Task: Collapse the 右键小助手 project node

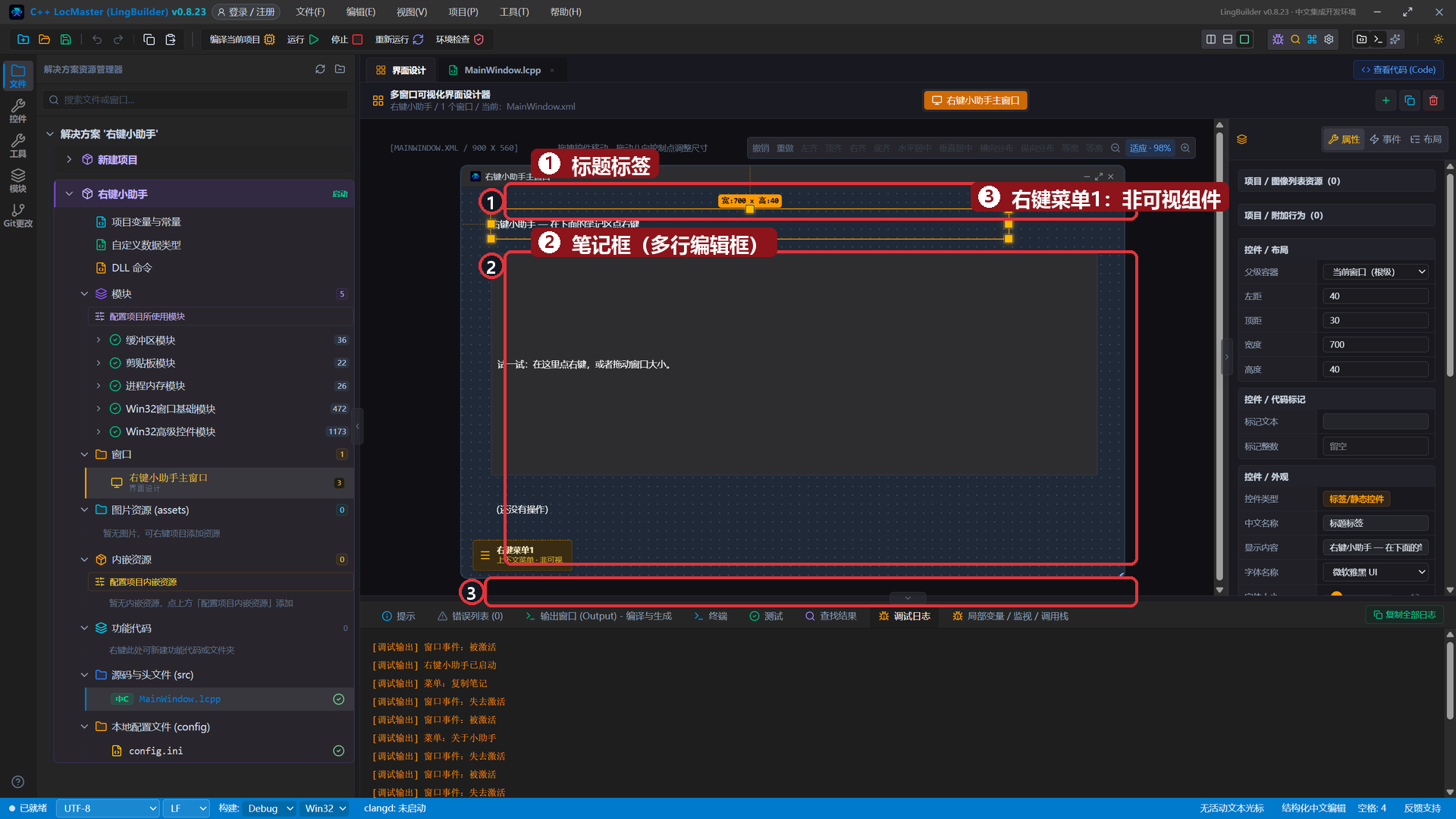Action: click(x=69, y=194)
